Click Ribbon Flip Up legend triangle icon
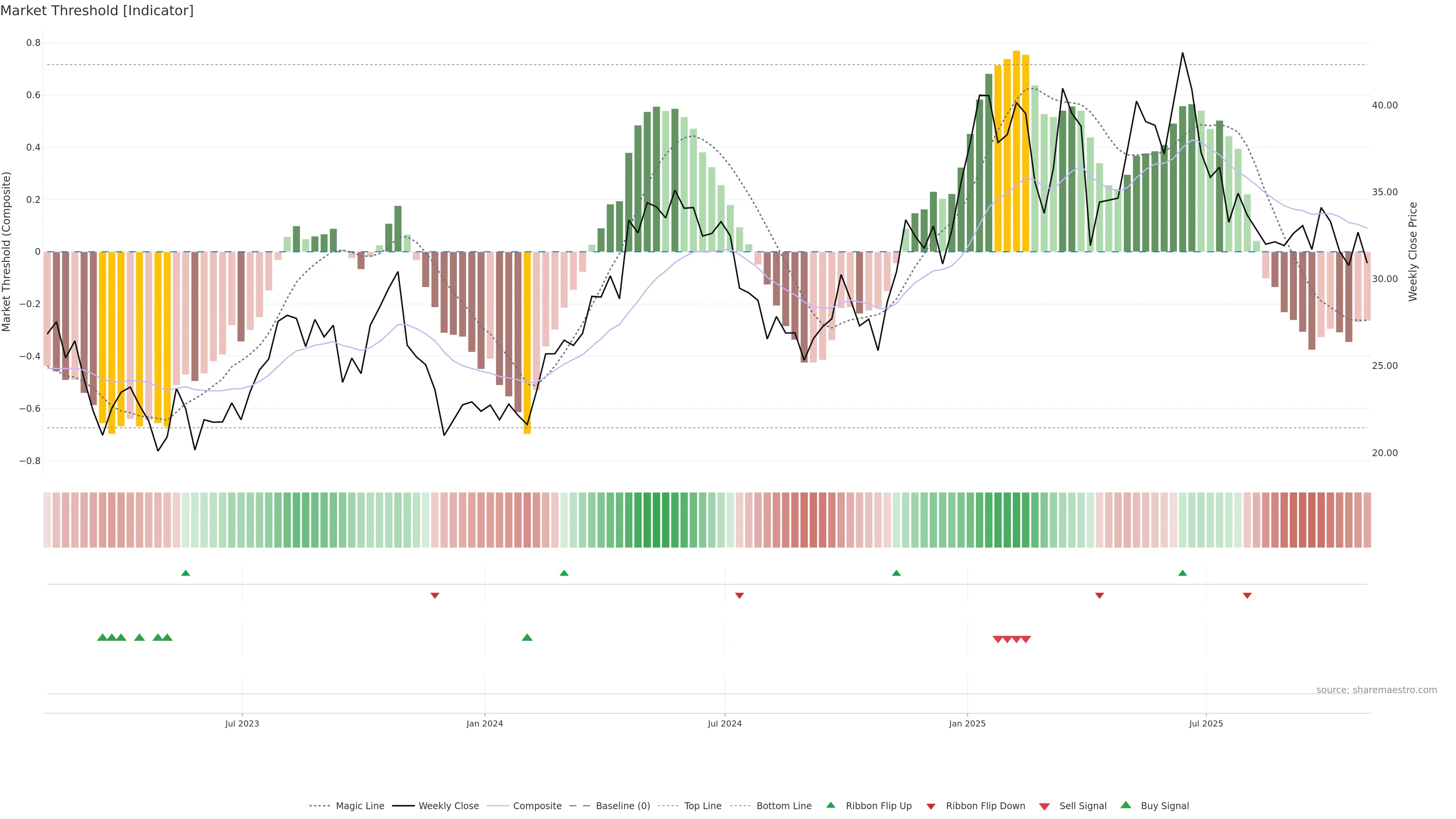 [830, 805]
